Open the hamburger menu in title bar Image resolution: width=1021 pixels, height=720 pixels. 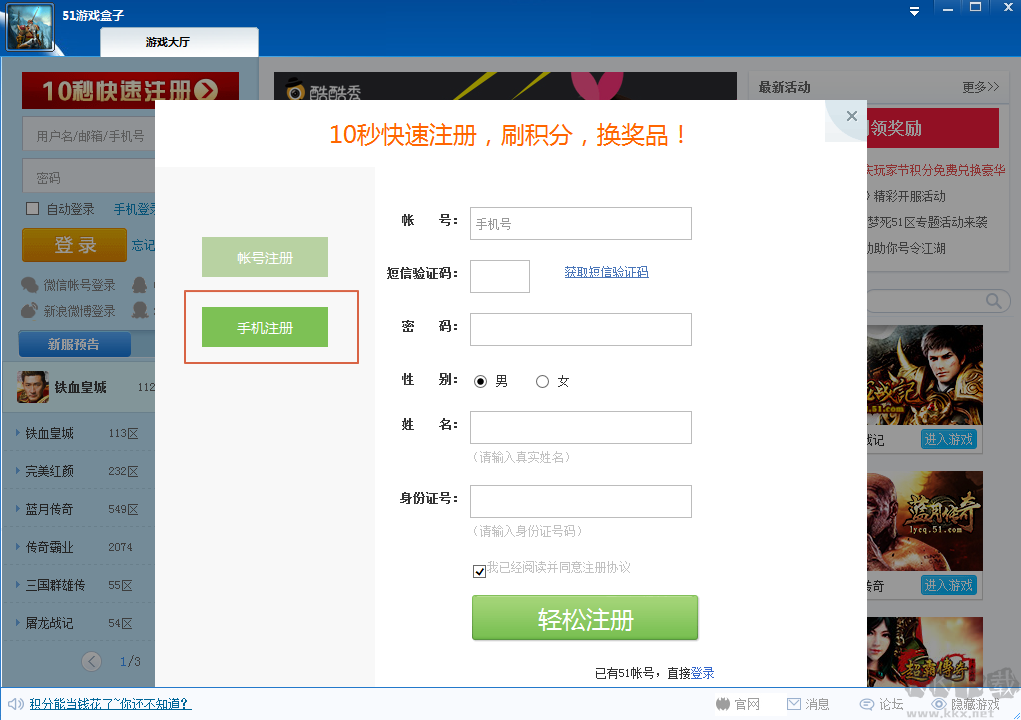913,10
